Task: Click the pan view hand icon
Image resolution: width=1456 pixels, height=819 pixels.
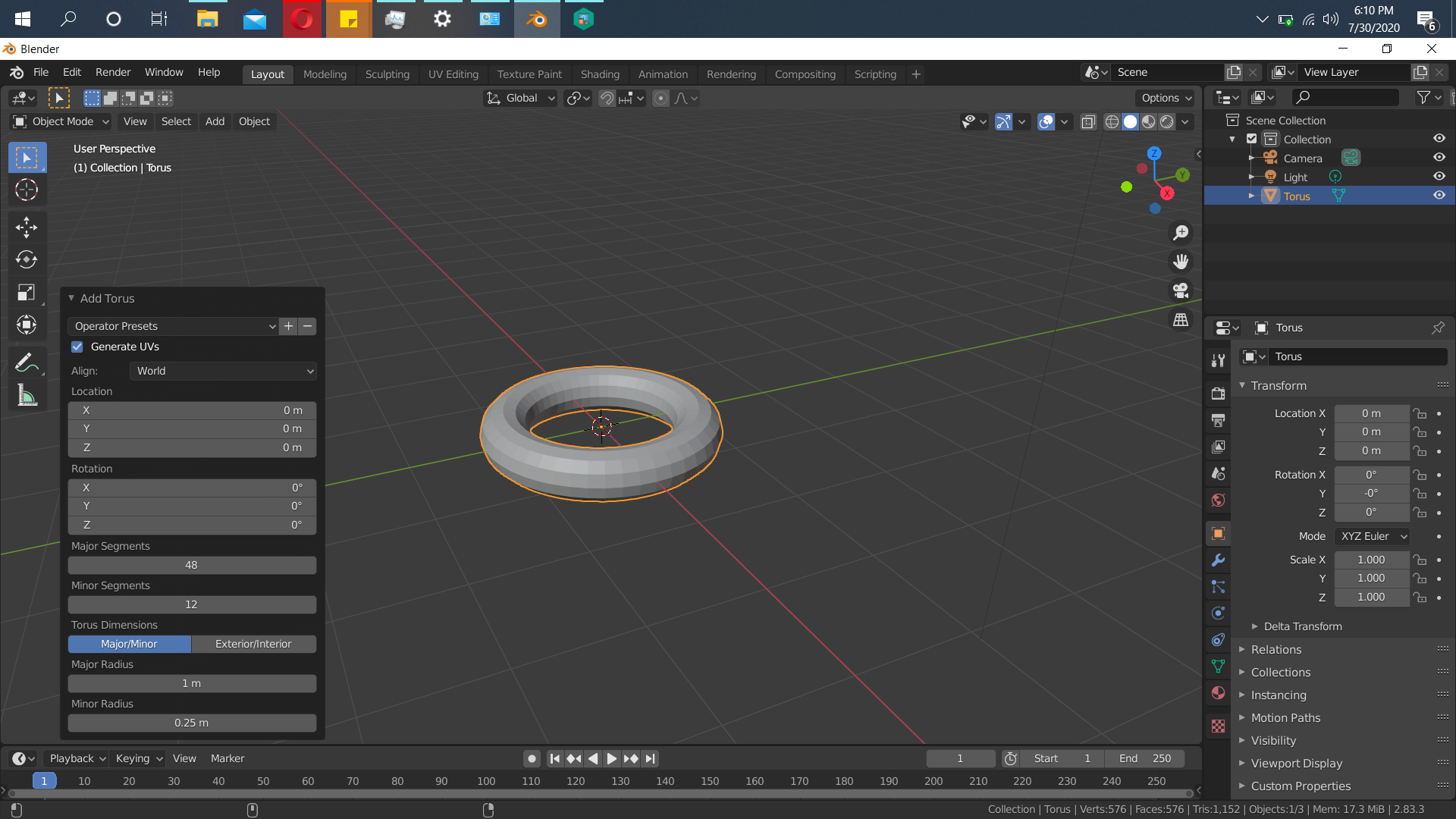Action: (x=1181, y=262)
